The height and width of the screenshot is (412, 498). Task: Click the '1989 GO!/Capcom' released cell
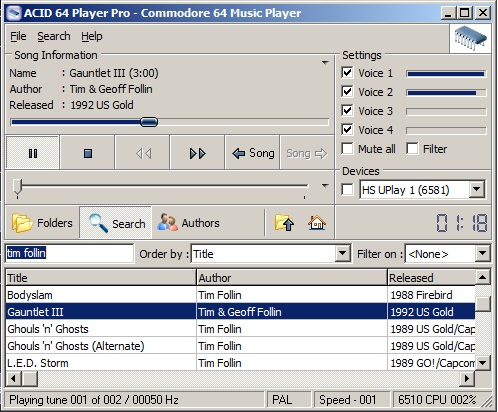432,363
